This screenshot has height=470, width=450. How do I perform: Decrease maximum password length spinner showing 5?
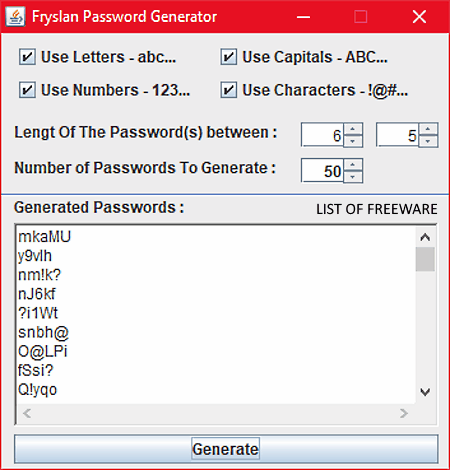tap(428, 141)
